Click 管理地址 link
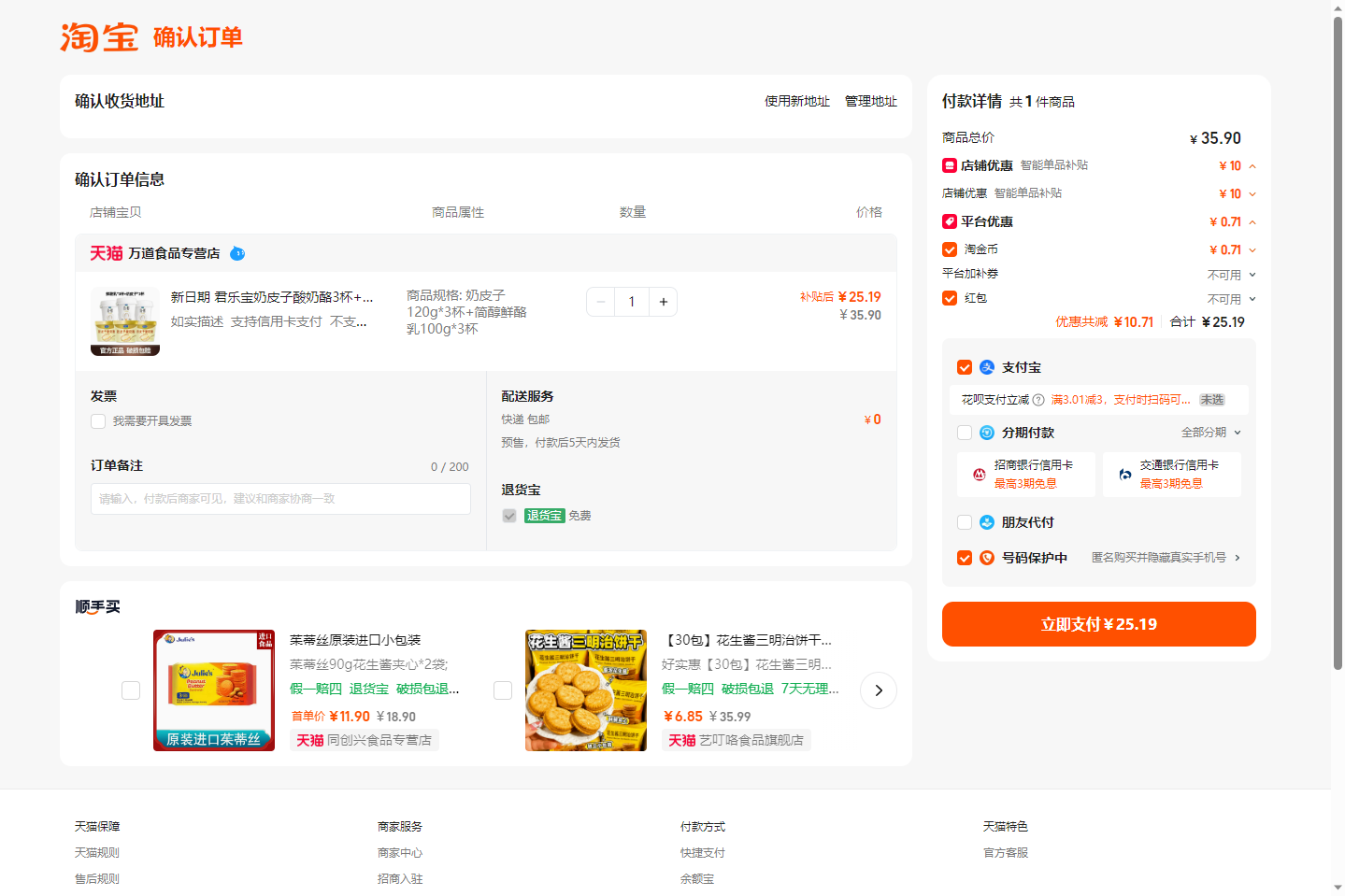The image size is (1345, 896). point(871,101)
